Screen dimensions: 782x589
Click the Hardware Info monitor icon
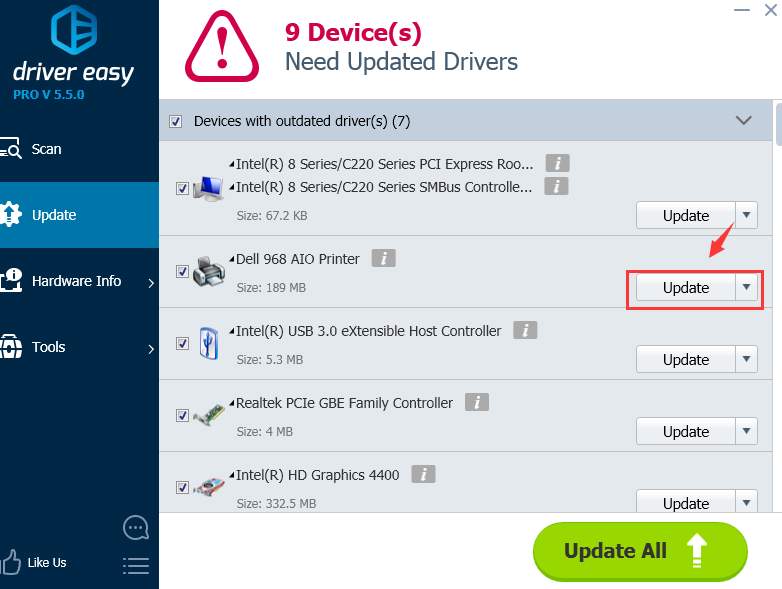point(11,280)
